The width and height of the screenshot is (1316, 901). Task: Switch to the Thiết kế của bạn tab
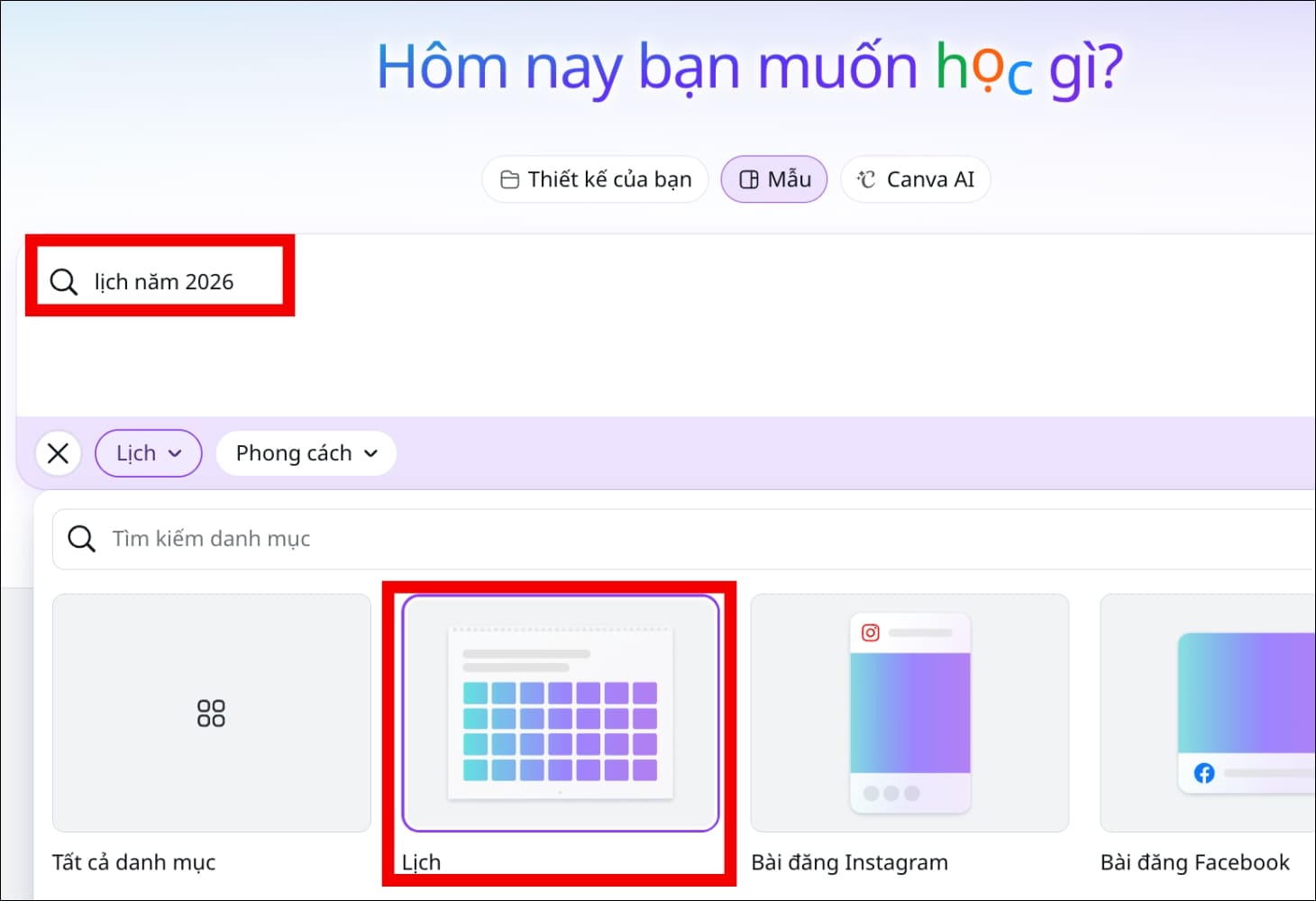[x=594, y=179]
